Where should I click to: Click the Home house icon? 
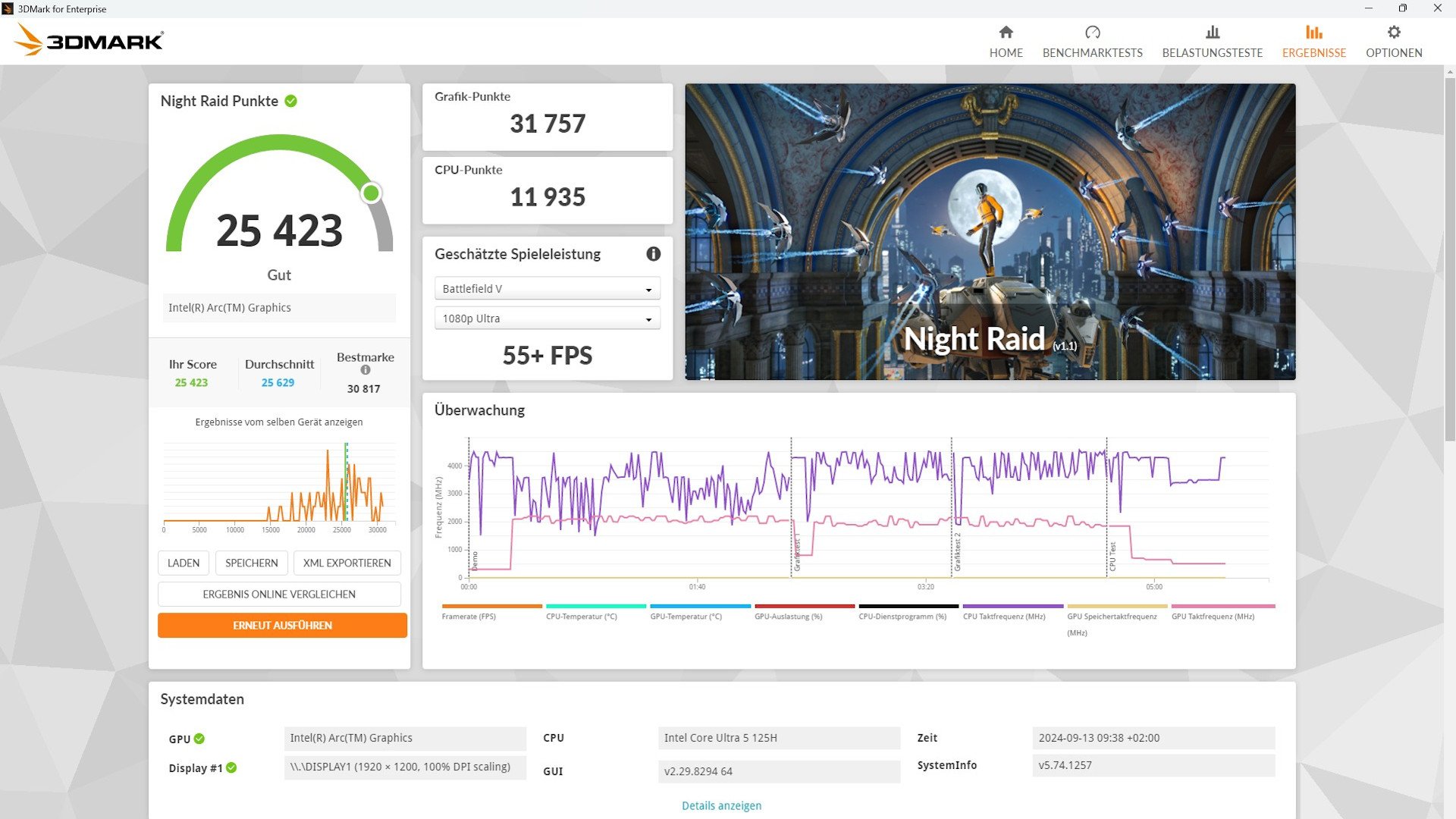(x=1006, y=32)
